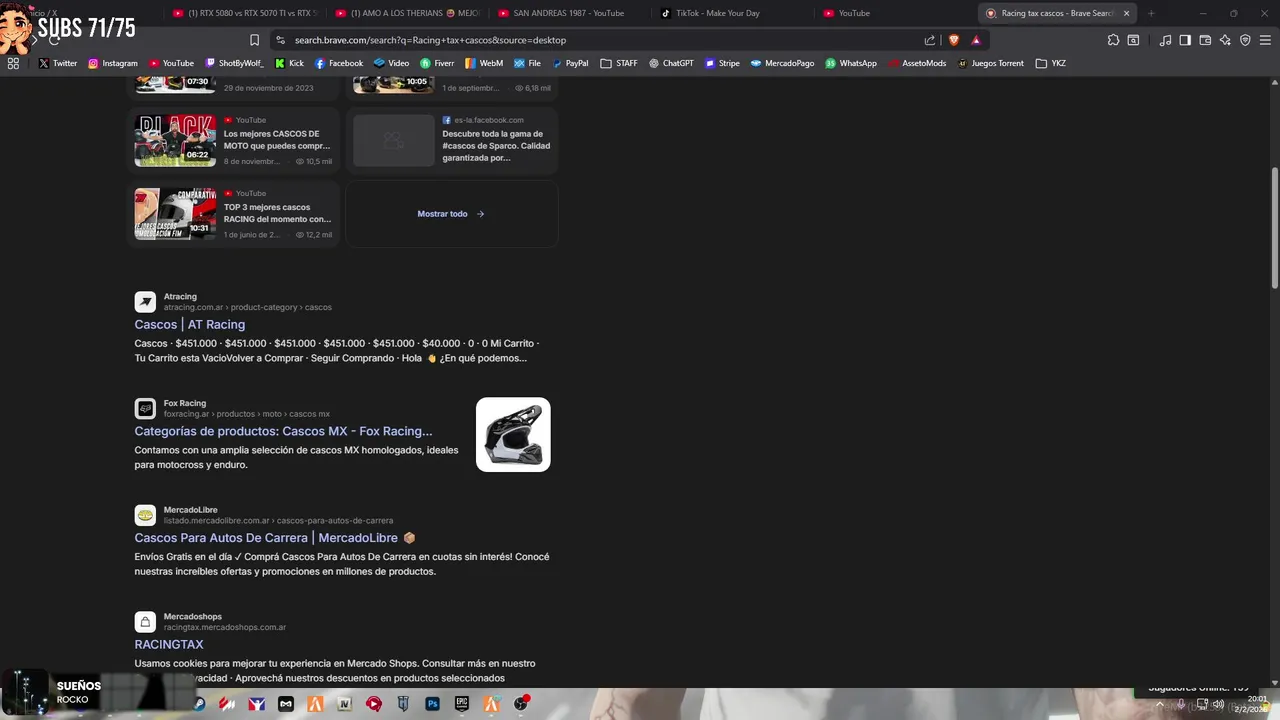Open the Brave Wallet icon
1280x720 pixels.
1205,40
